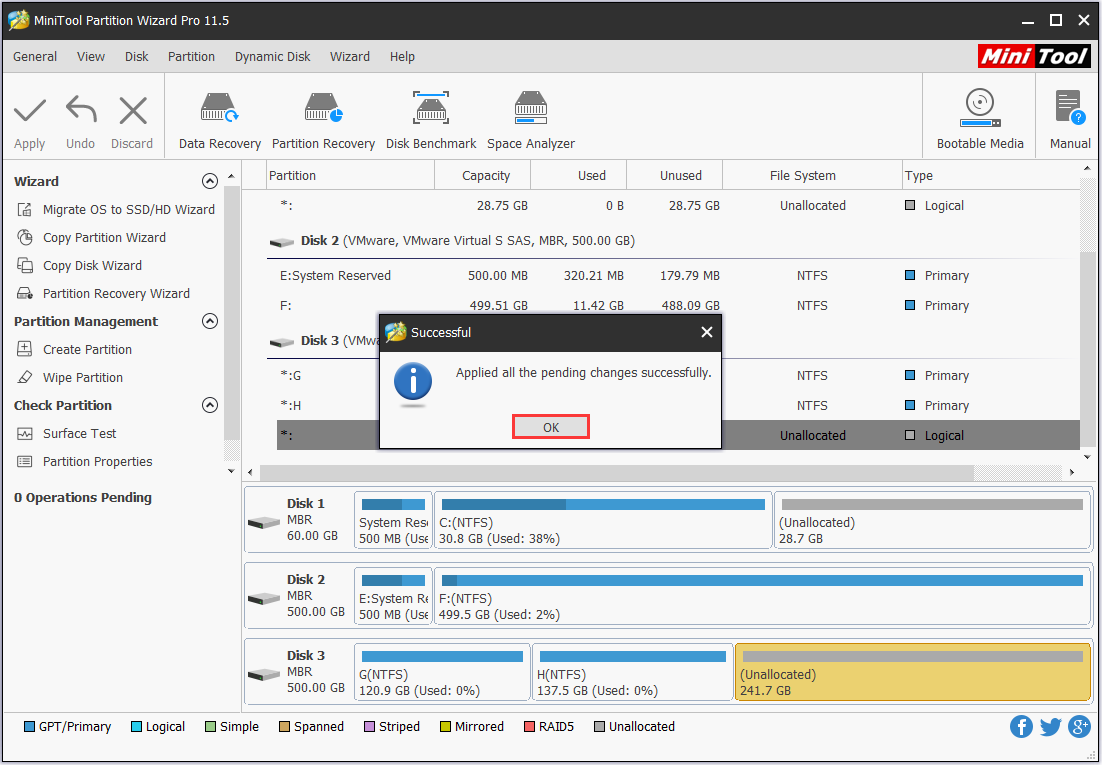The width and height of the screenshot is (1102, 765).
Task: Sort by the File System column header
Action: [x=812, y=176]
